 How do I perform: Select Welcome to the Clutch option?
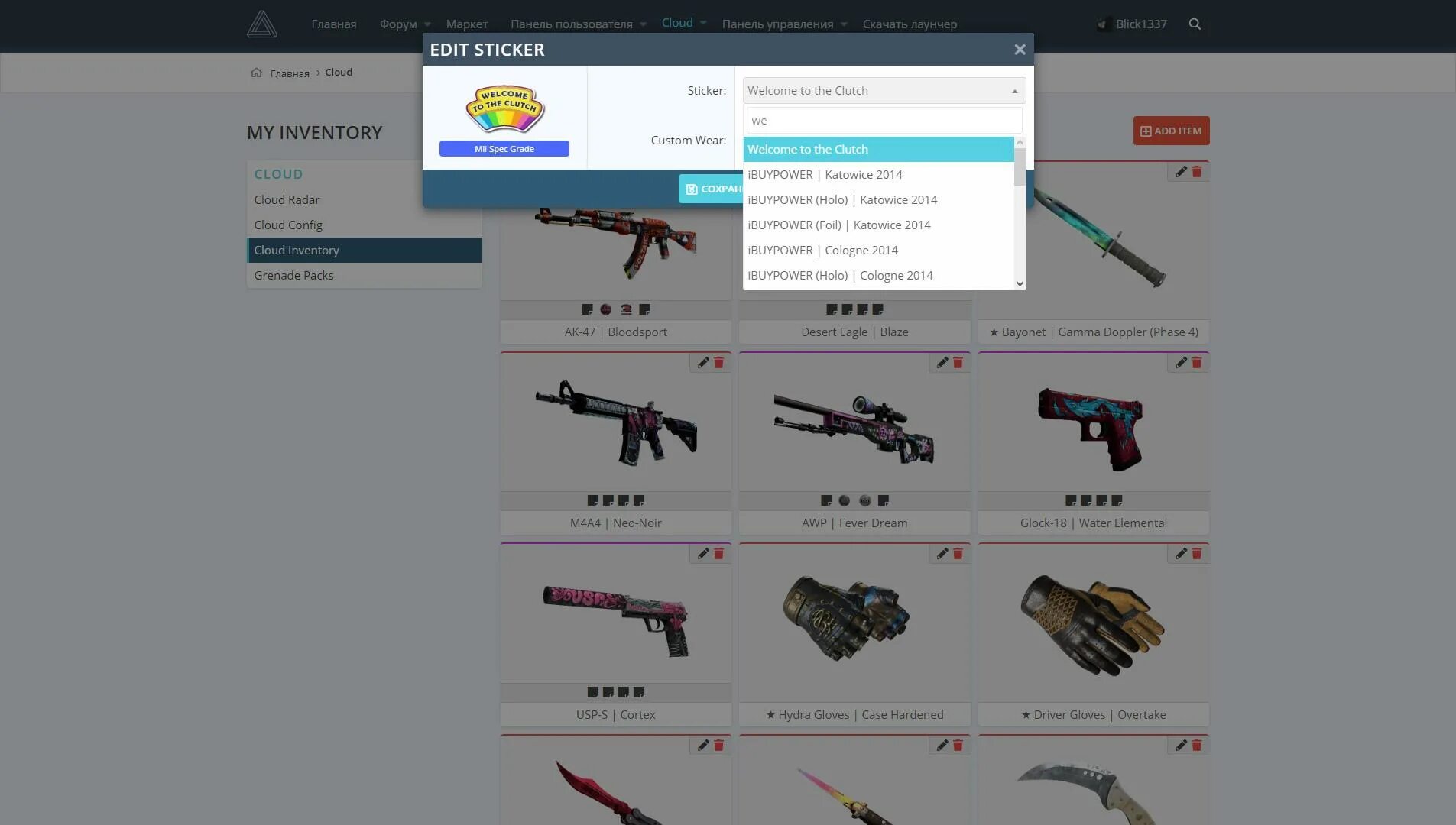coord(878,150)
